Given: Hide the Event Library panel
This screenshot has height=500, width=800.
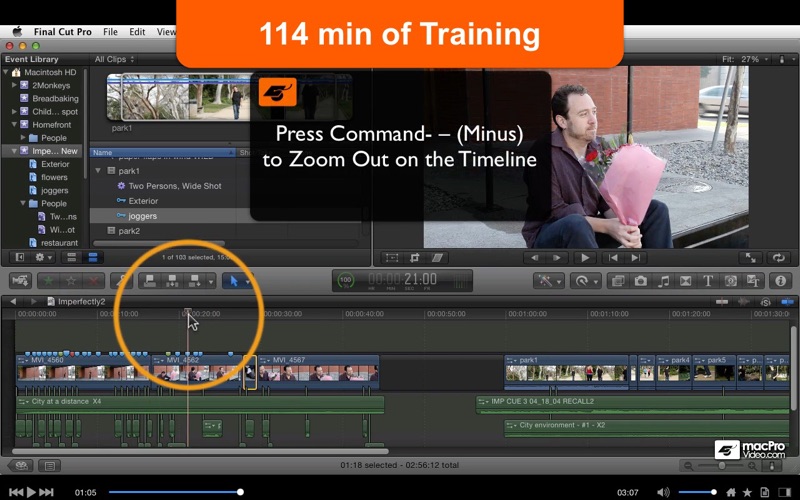Looking at the screenshot, I should (20, 257).
